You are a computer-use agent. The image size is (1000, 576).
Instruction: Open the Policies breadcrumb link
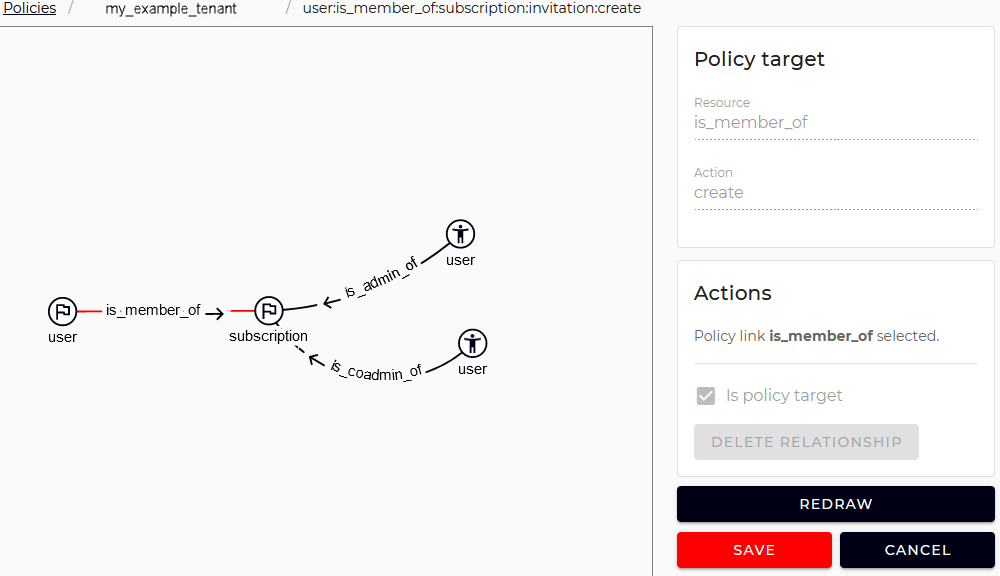[x=28, y=8]
